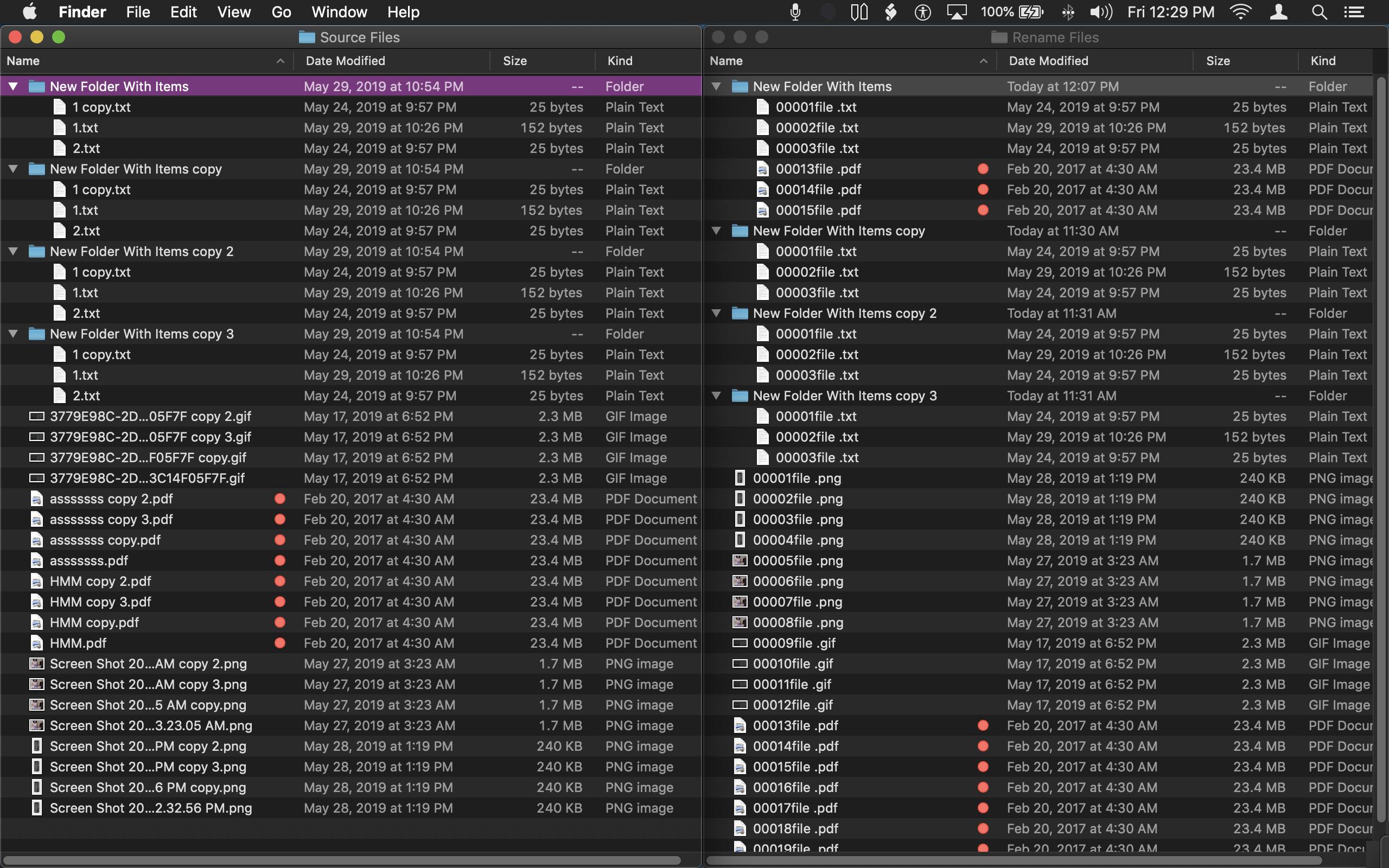Open the Finder menu
1389x868 pixels.
click(82, 12)
